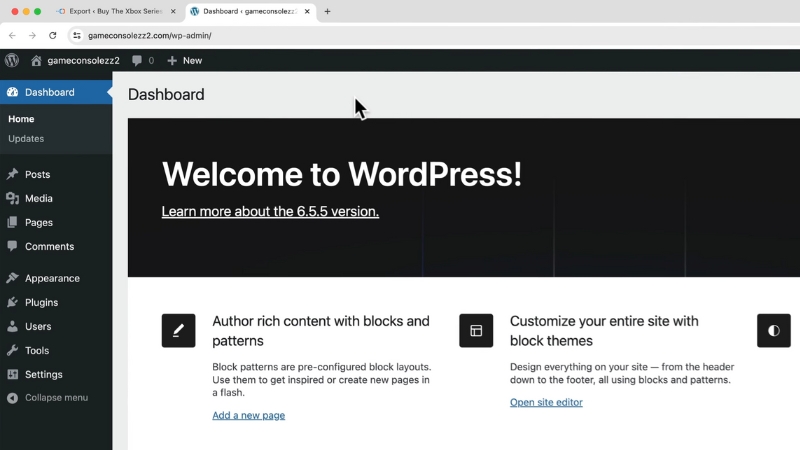
Task: Click the Pages icon in sidebar
Action: pyautogui.click(x=12, y=222)
